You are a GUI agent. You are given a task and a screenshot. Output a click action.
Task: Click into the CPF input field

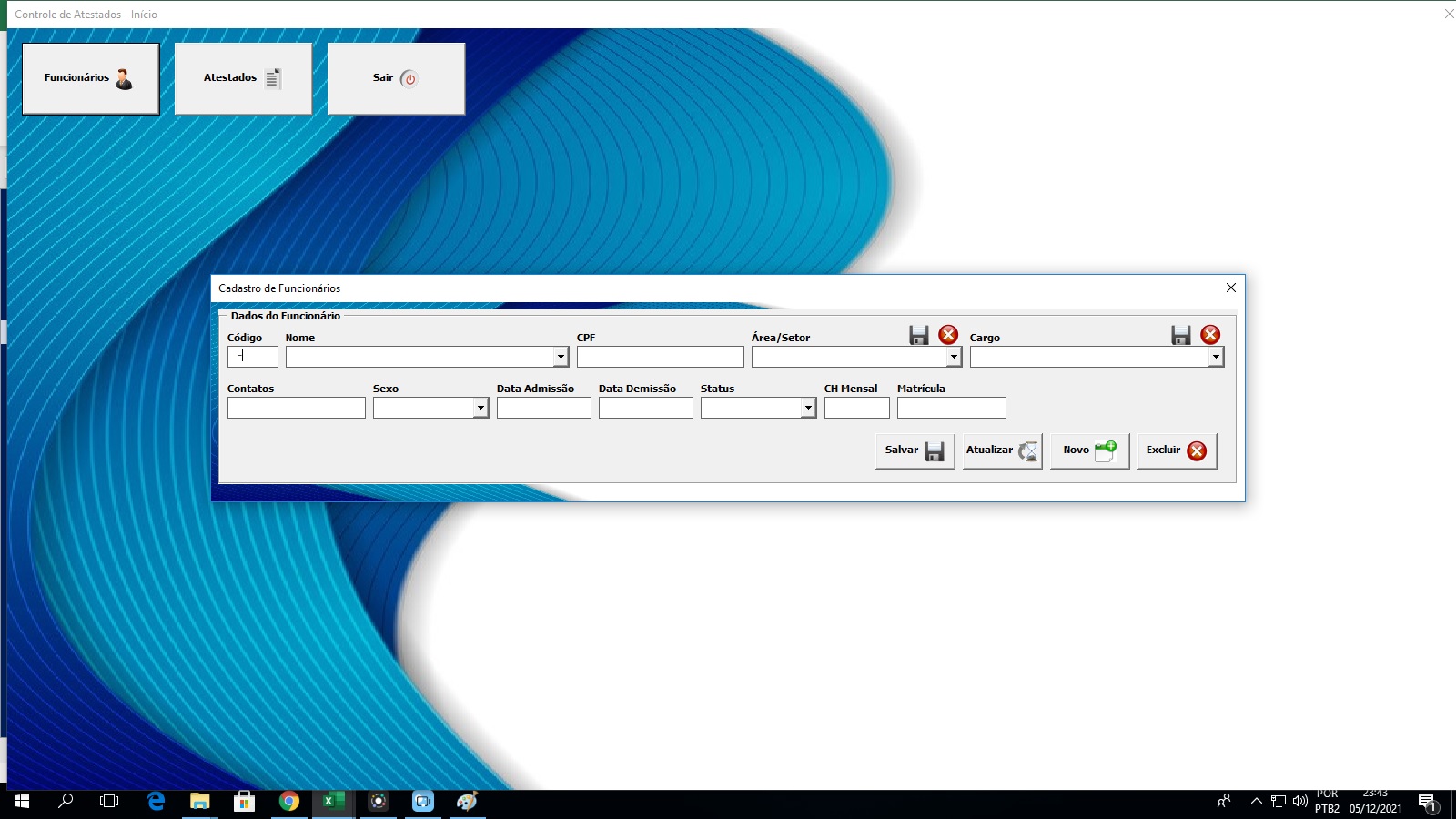[661, 357]
